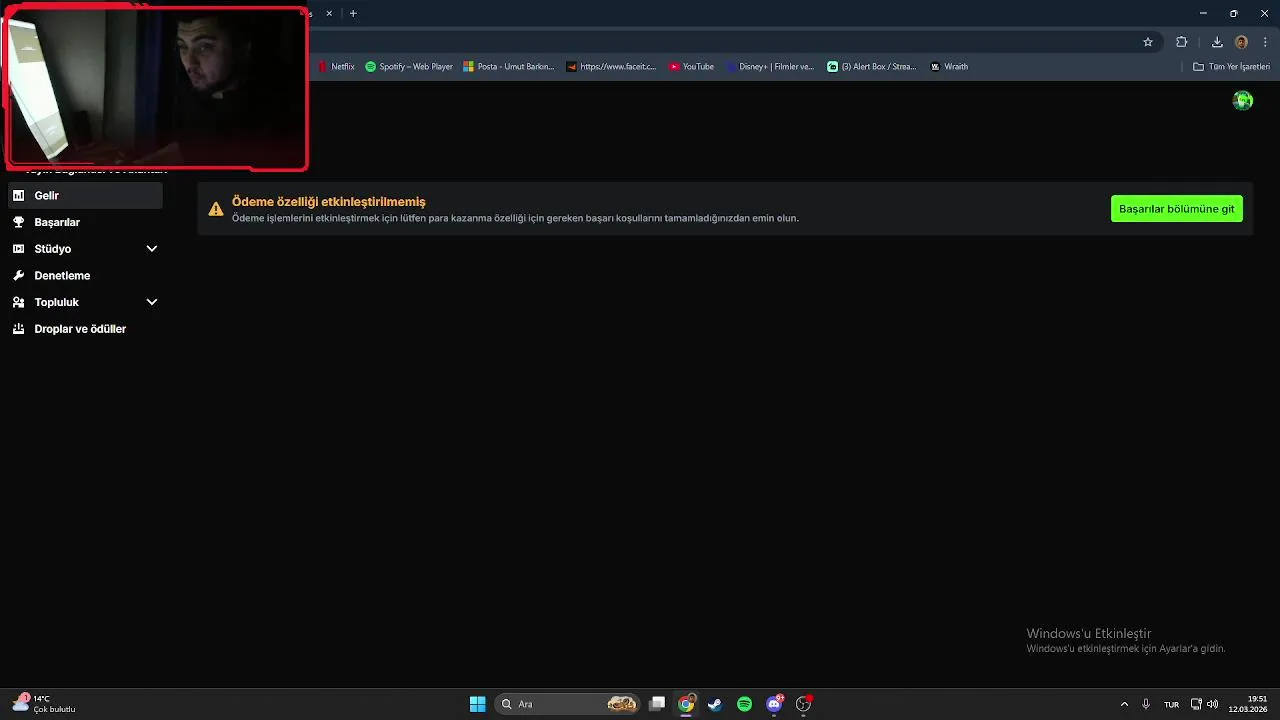
Task: Open Steam from the taskbar
Action: pyautogui.click(x=715, y=704)
